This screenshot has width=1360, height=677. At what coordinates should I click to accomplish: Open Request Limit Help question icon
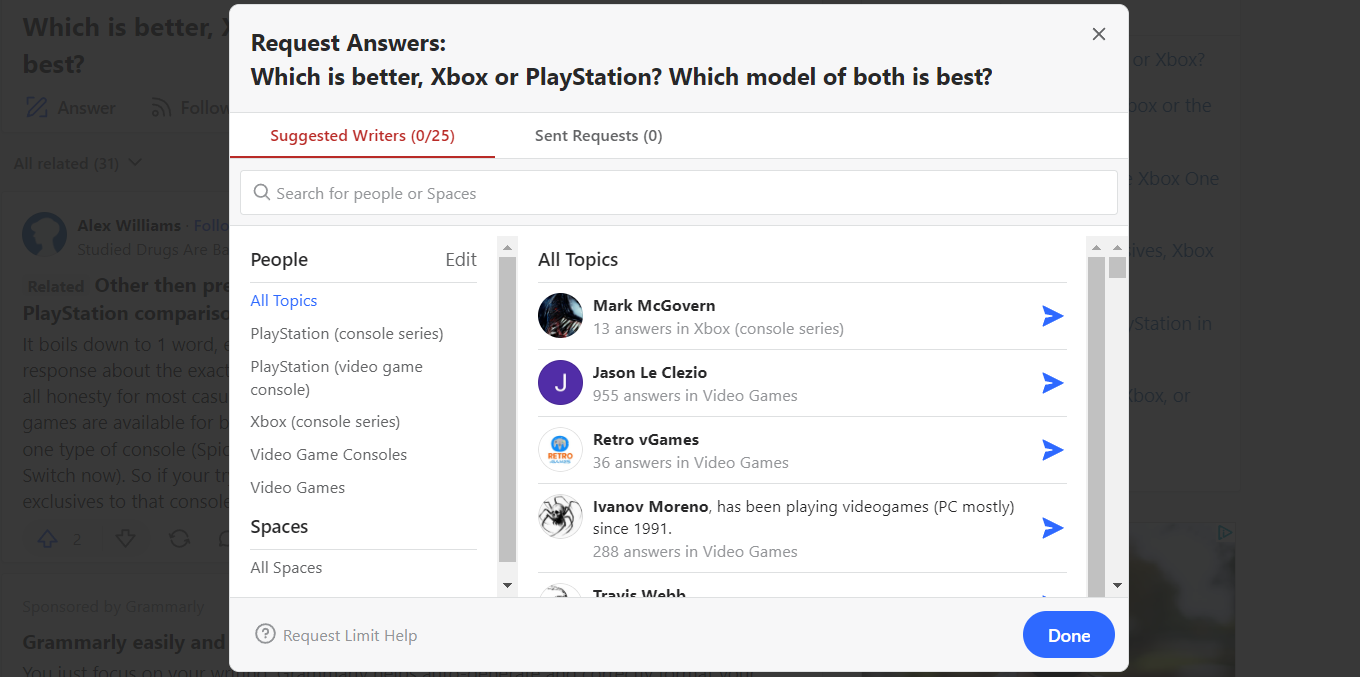click(x=265, y=634)
